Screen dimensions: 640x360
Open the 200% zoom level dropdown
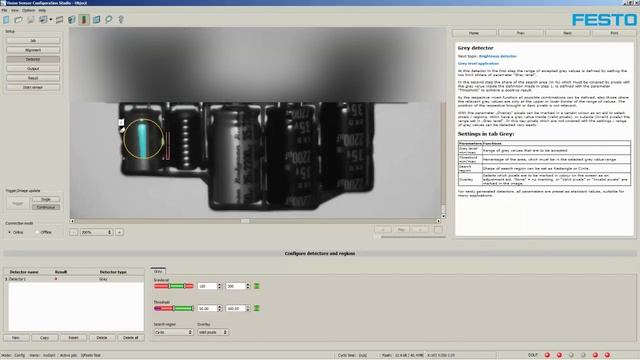click(x=96, y=232)
